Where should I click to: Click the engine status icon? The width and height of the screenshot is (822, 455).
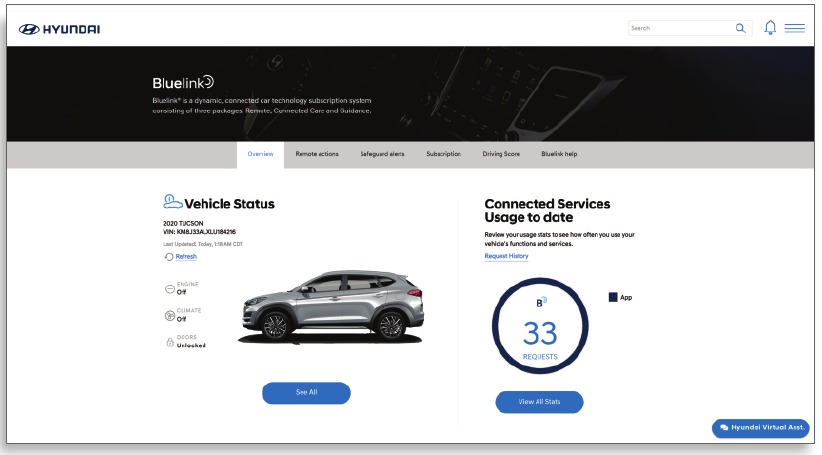coord(169,289)
